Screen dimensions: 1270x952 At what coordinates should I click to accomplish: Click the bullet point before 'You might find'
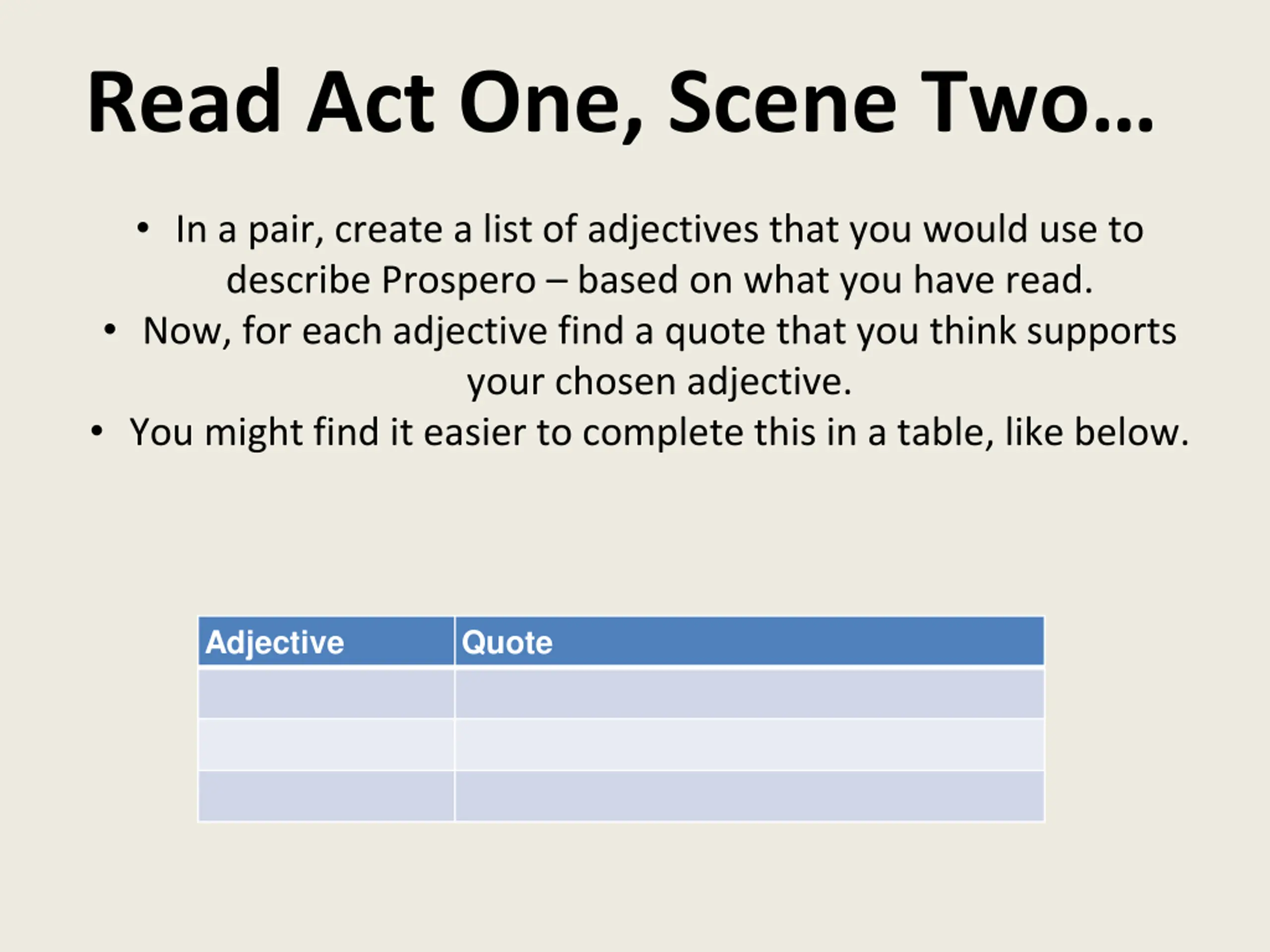[97, 431]
